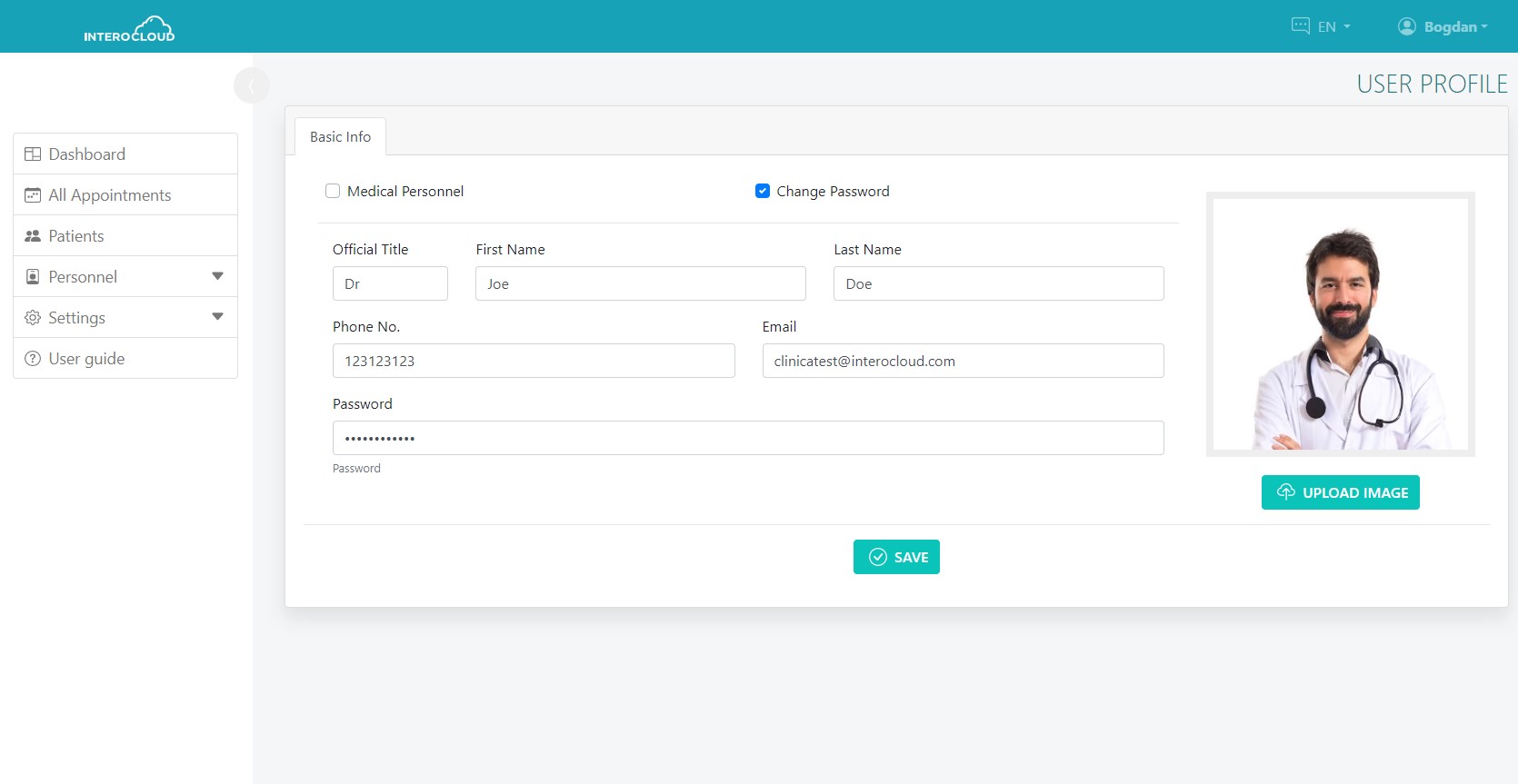The width and height of the screenshot is (1518, 784).
Task: Click the Settings gear icon
Action: tap(33, 318)
